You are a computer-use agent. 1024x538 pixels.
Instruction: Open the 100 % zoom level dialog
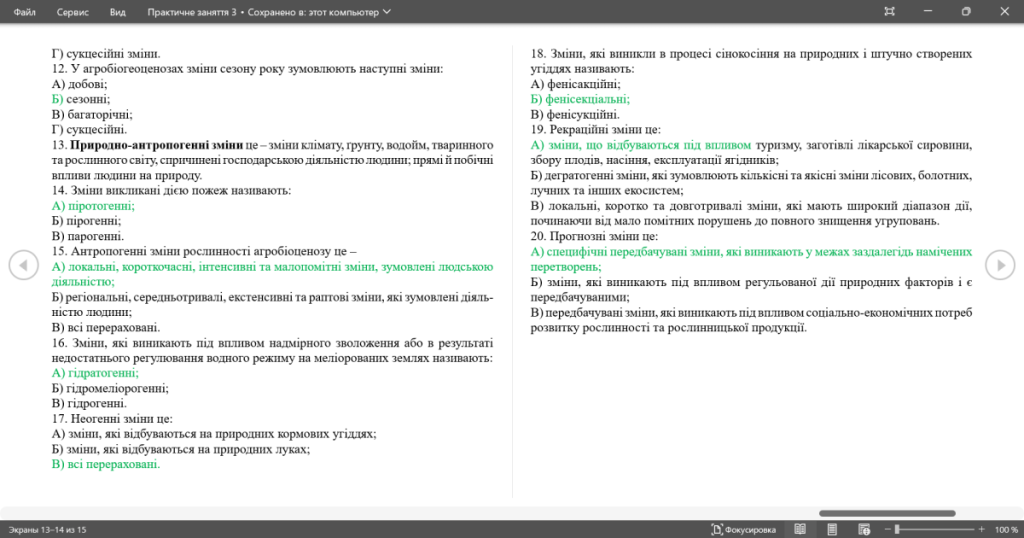pyautogui.click(x=1006, y=530)
